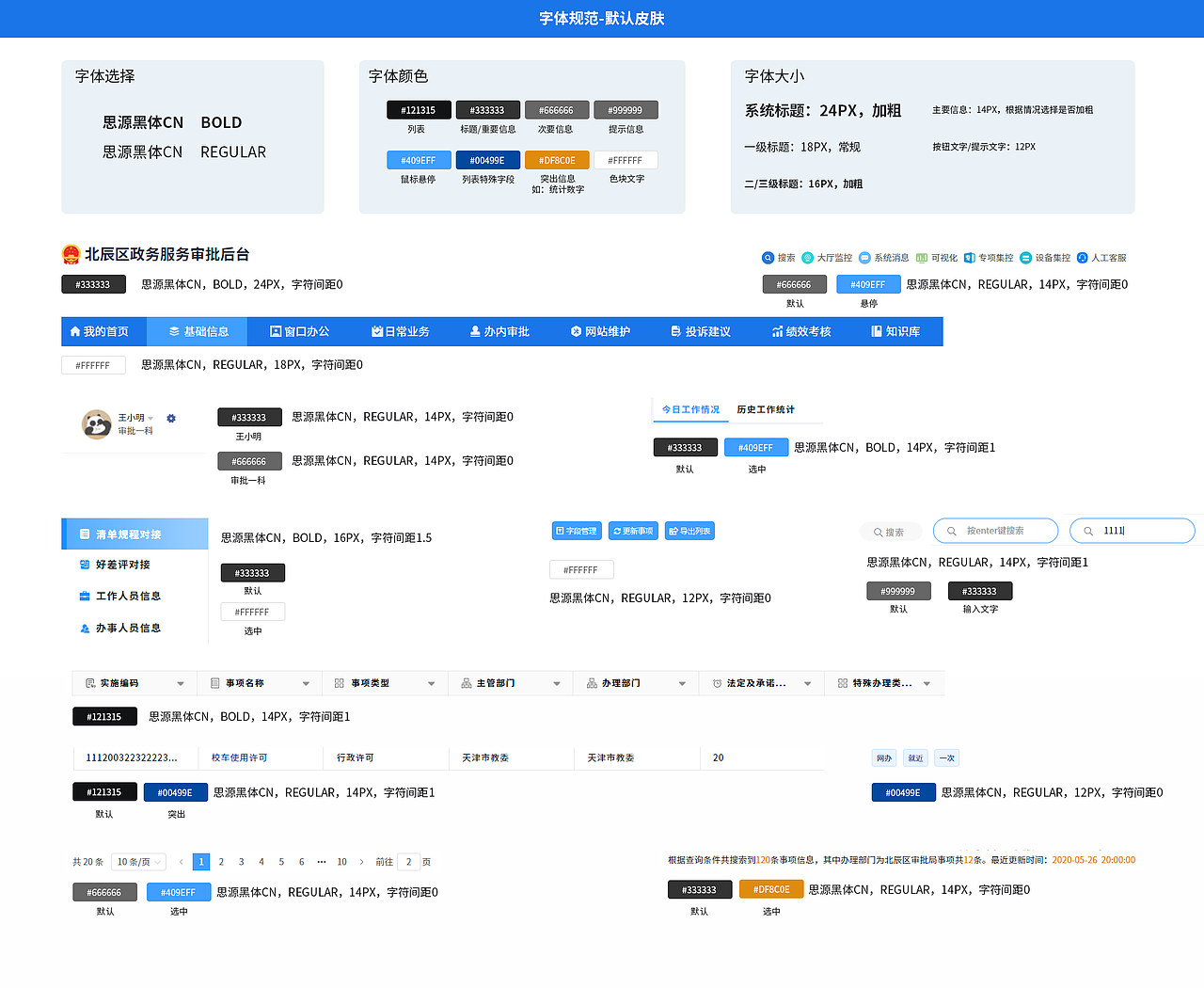The image size is (1204, 988).
Task: Open the 校车使用许可 link in the table
Action: [x=239, y=757]
